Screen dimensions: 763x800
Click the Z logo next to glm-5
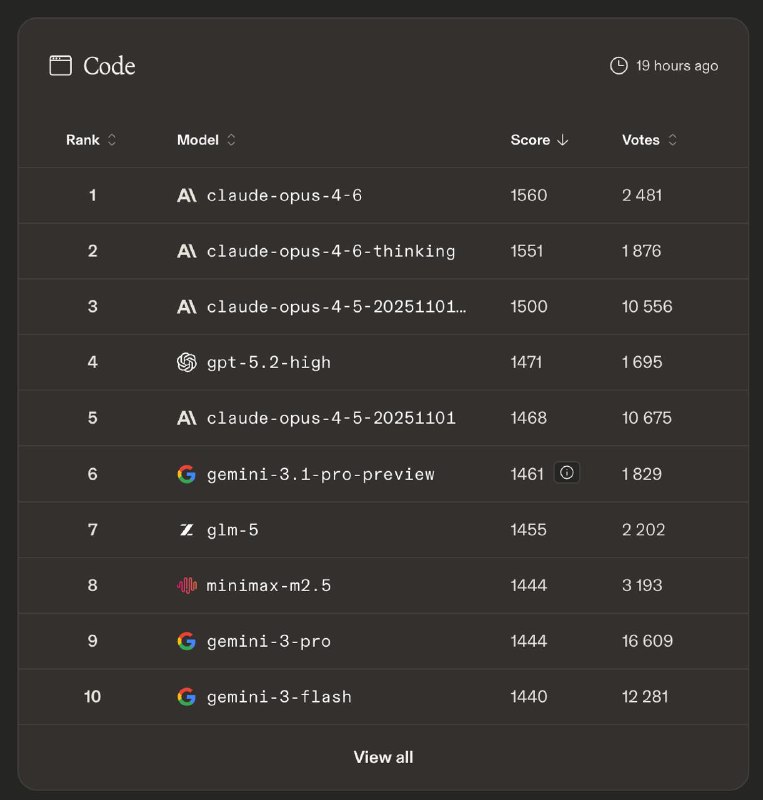click(x=186, y=530)
